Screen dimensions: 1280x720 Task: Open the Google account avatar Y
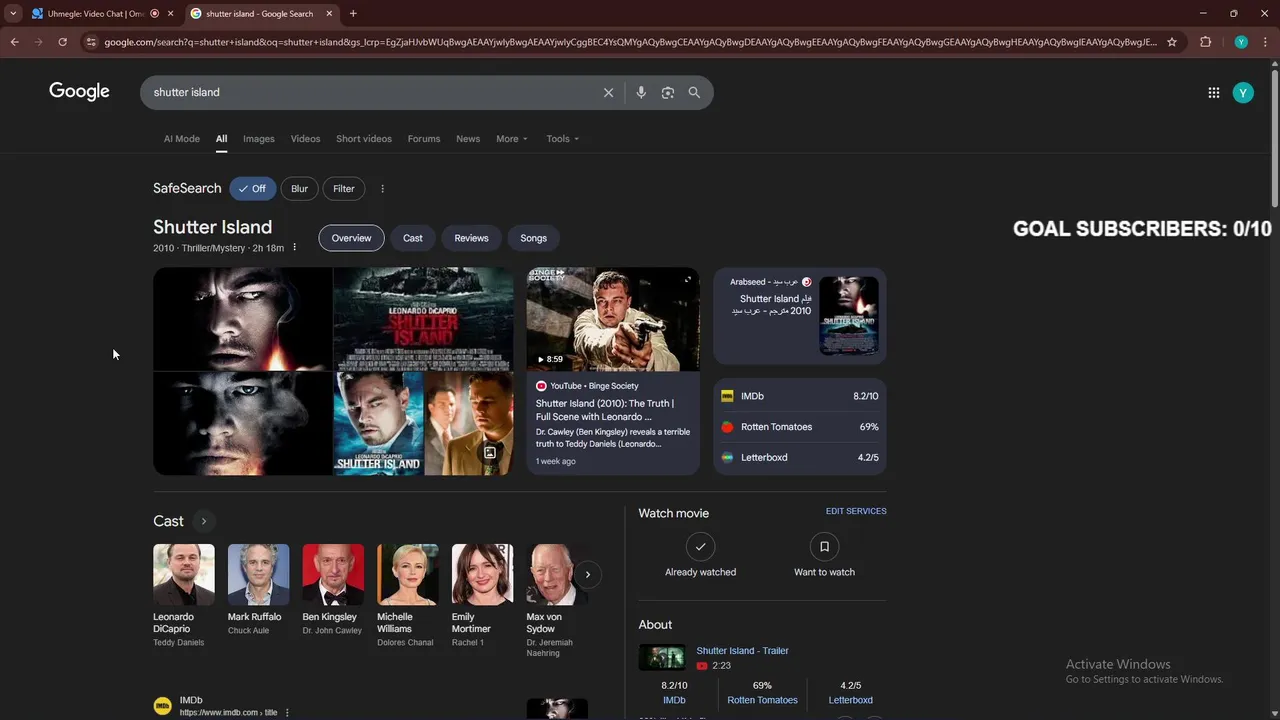point(1243,93)
